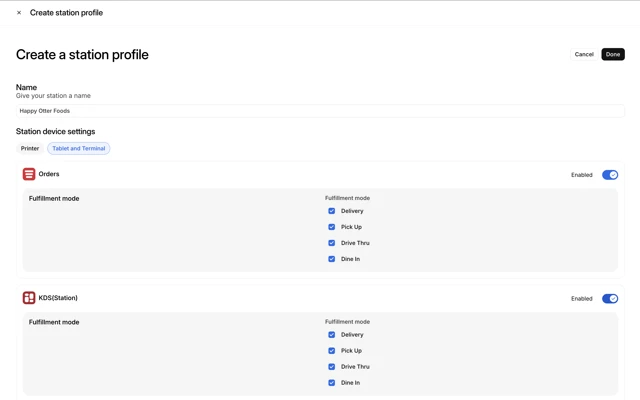Uncheck Delivery under KDS(Station) fulfillment mode
This screenshot has height=400, width=640.
[x=332, y=335]
